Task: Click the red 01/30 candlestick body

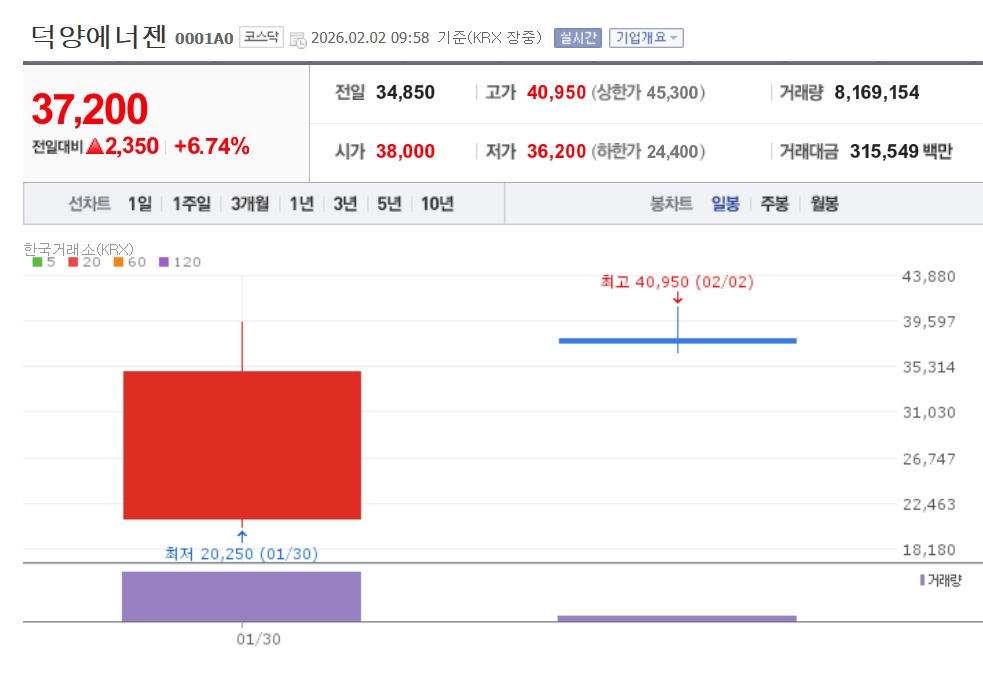Action: tap(242, 445)
